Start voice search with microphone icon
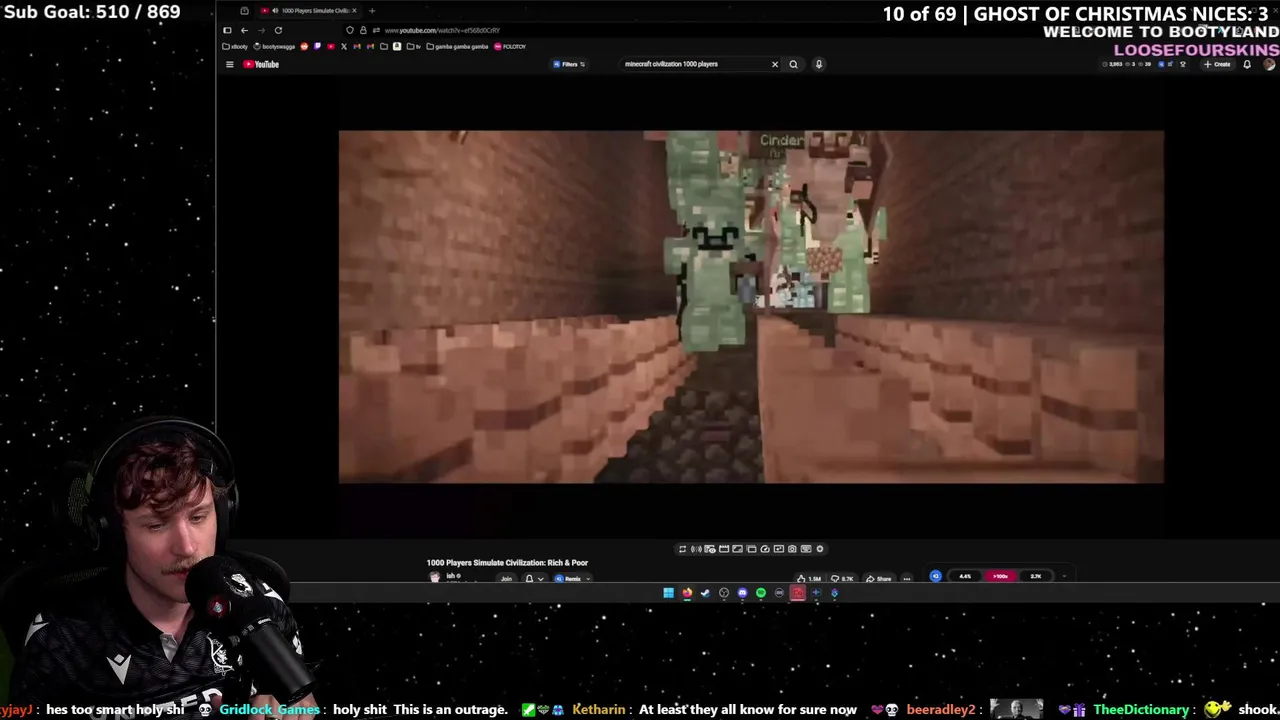The image size is (1280, 720). click(818, 64)
